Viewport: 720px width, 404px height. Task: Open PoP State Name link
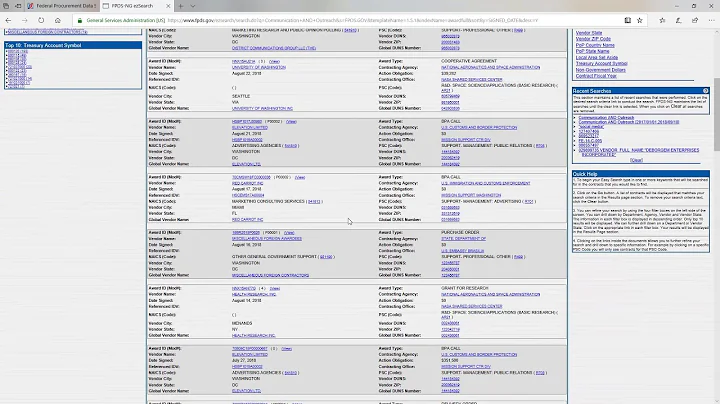[x=592, y=51]
